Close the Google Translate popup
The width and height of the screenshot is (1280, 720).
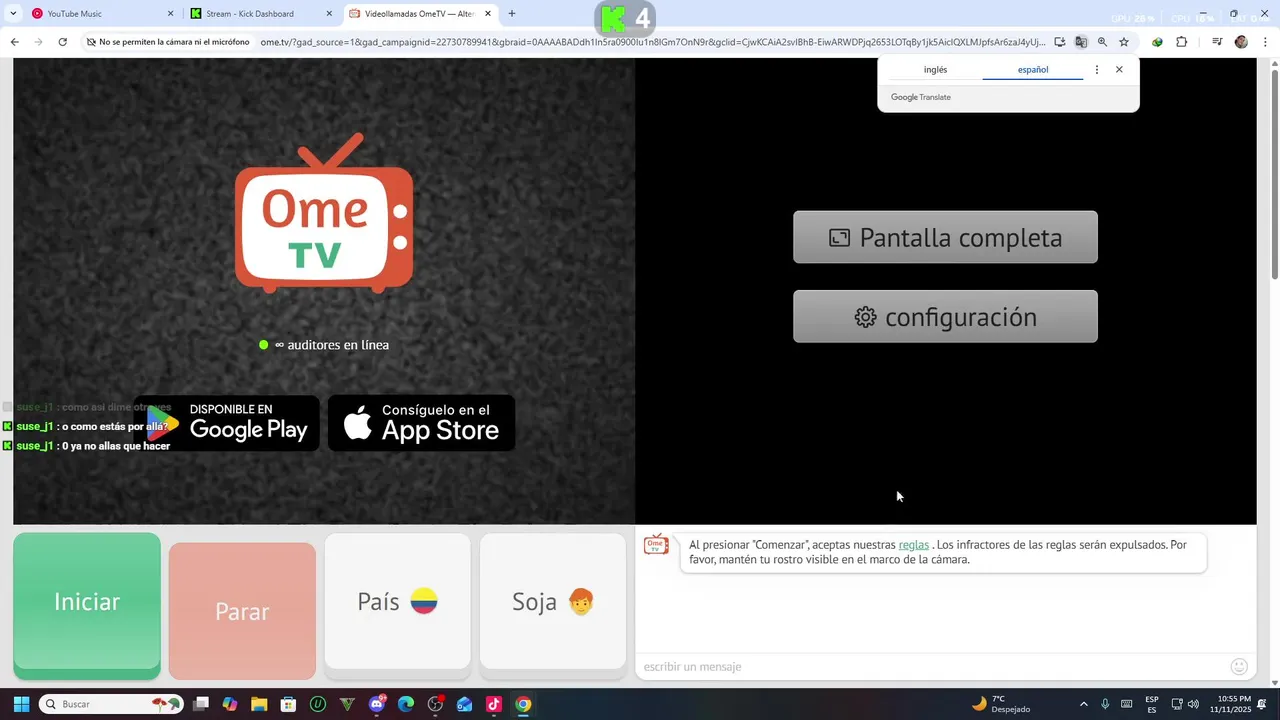coord(1119,70)
